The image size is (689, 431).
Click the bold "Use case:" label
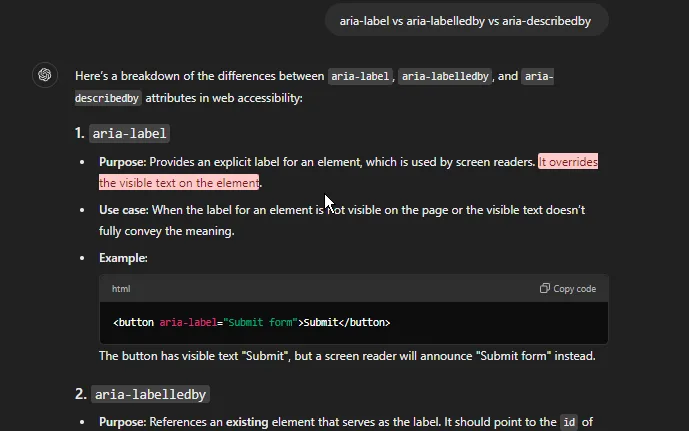[x=123, y=210]
